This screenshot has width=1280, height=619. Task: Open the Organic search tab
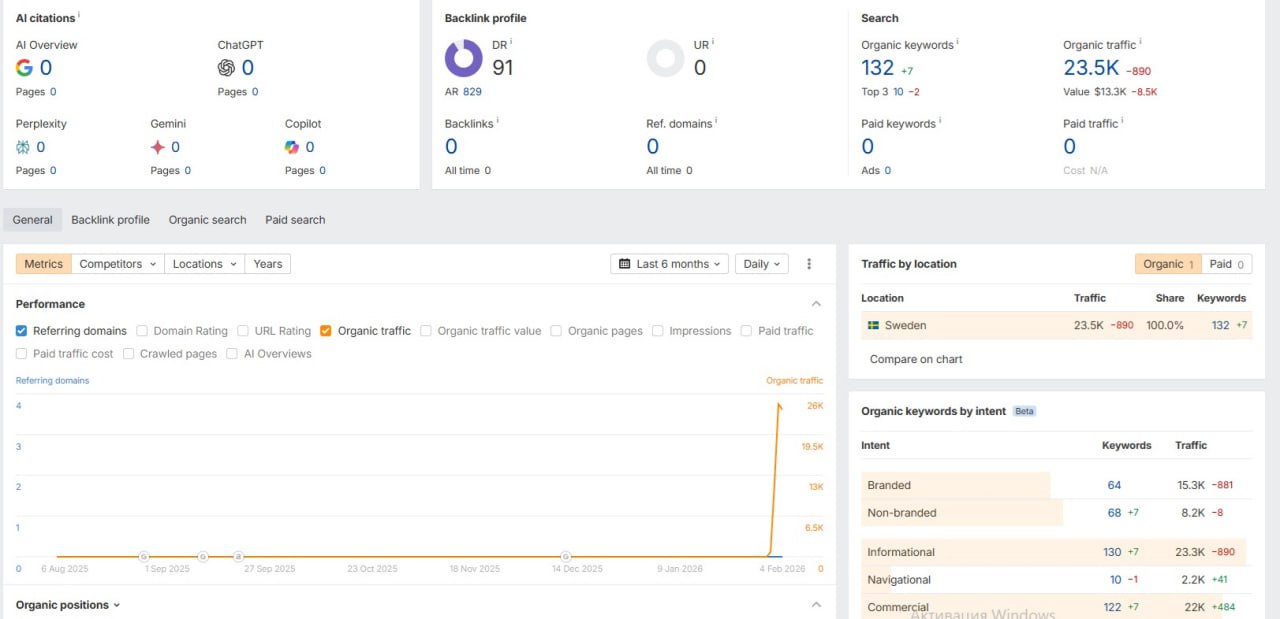(x=207, y=220)
